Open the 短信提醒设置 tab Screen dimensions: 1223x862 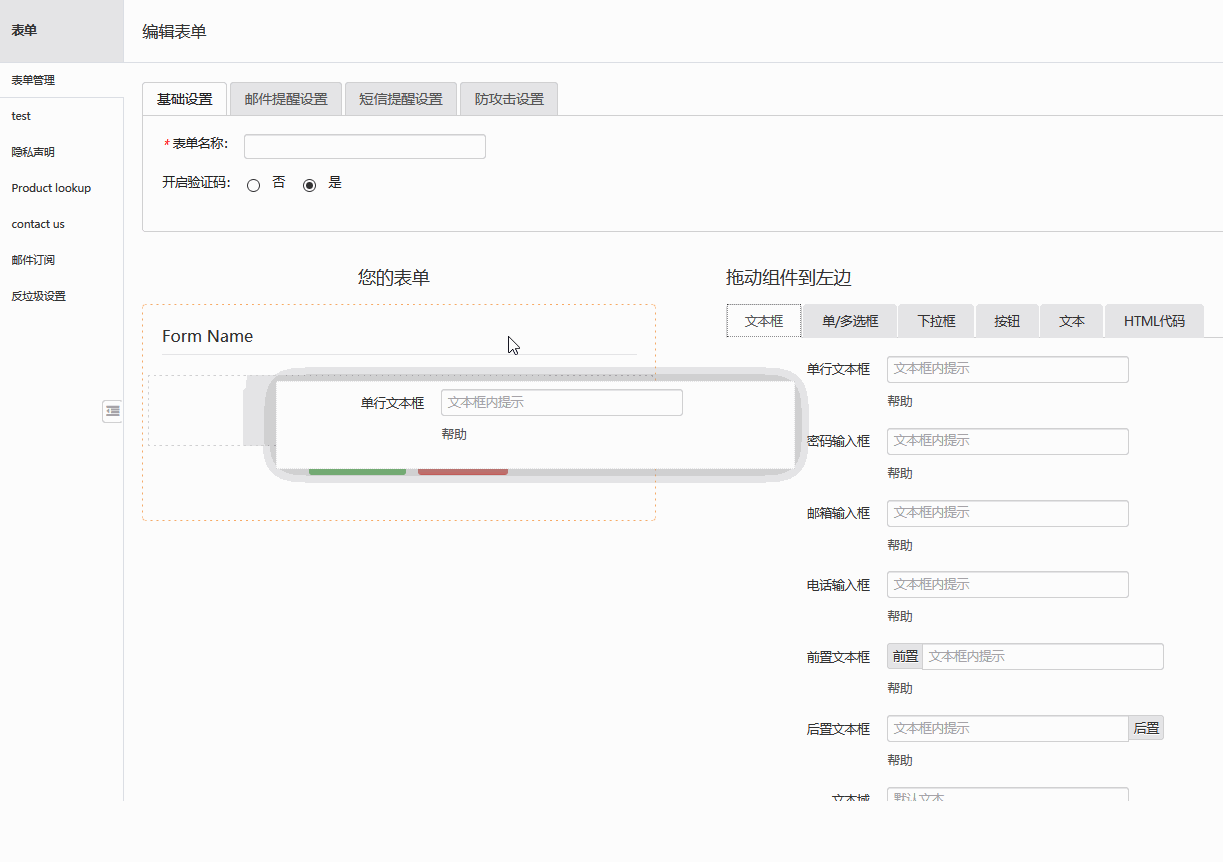[x=400, y=99]
